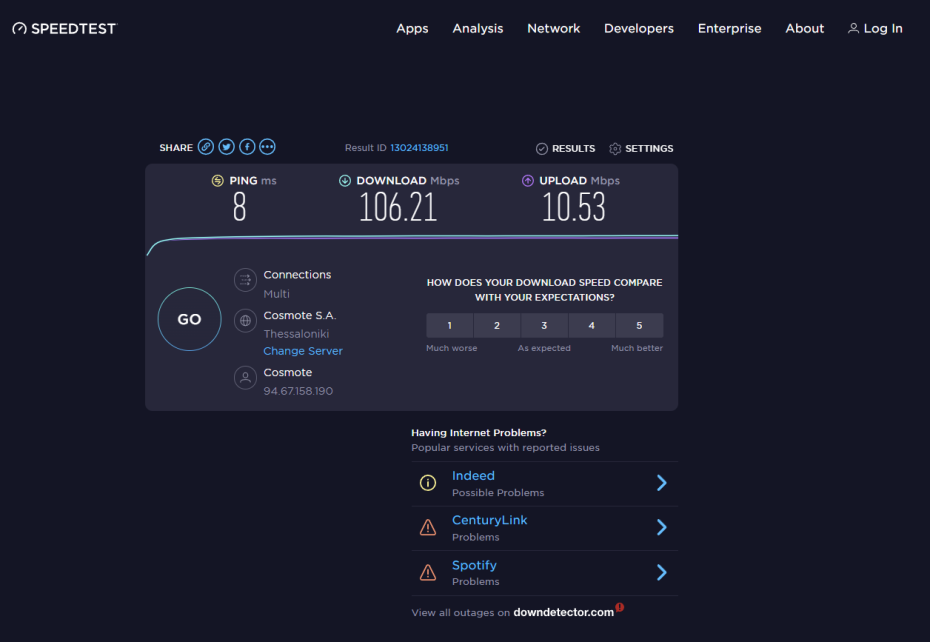The height and width of the screenshot is (642, 930).
Task: Click the Spotify warning icon
Action: [x=428, y=573]
